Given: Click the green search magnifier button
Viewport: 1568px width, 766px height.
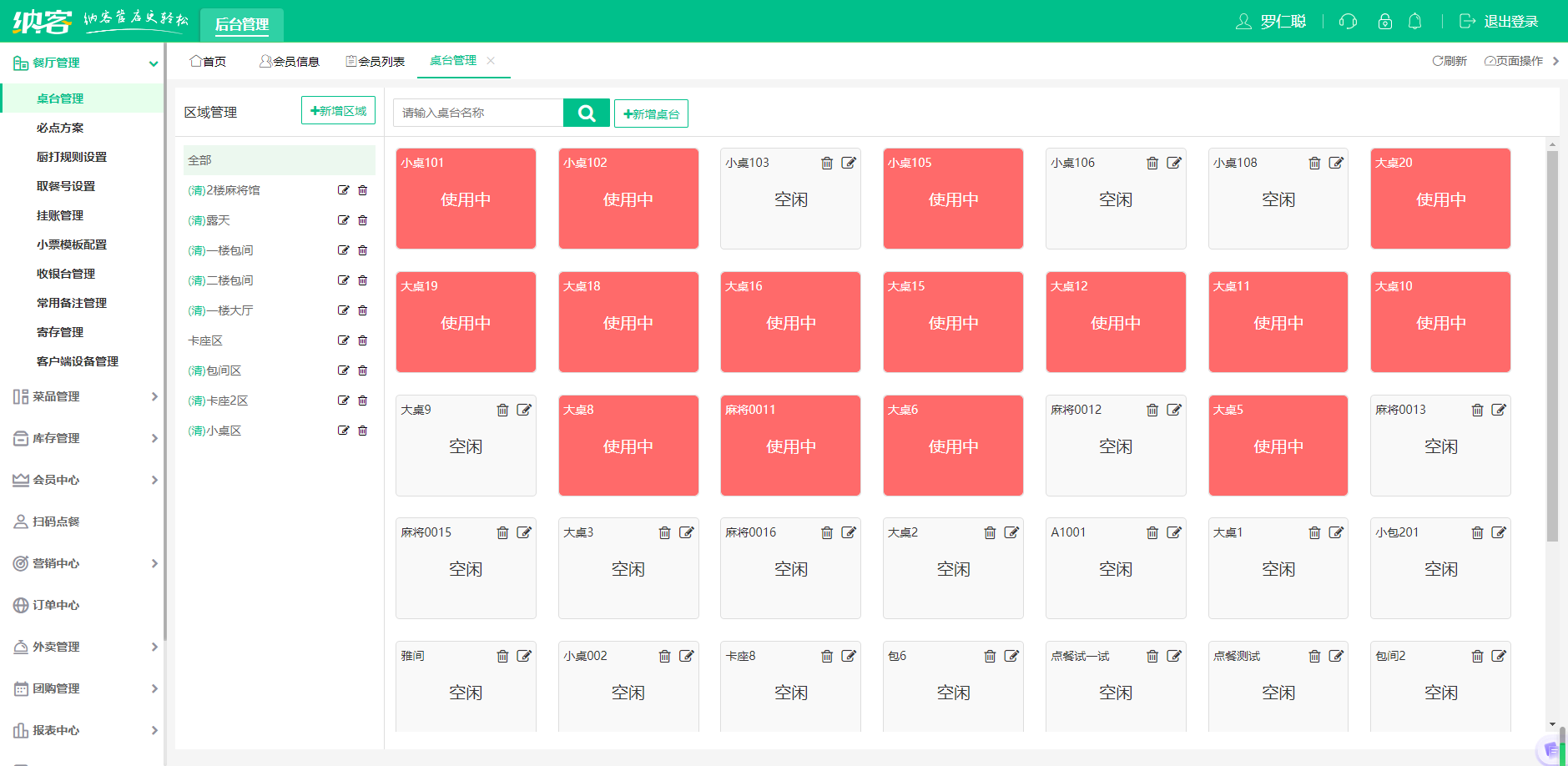Looking at the screenshot, I should tap(587, 112).
